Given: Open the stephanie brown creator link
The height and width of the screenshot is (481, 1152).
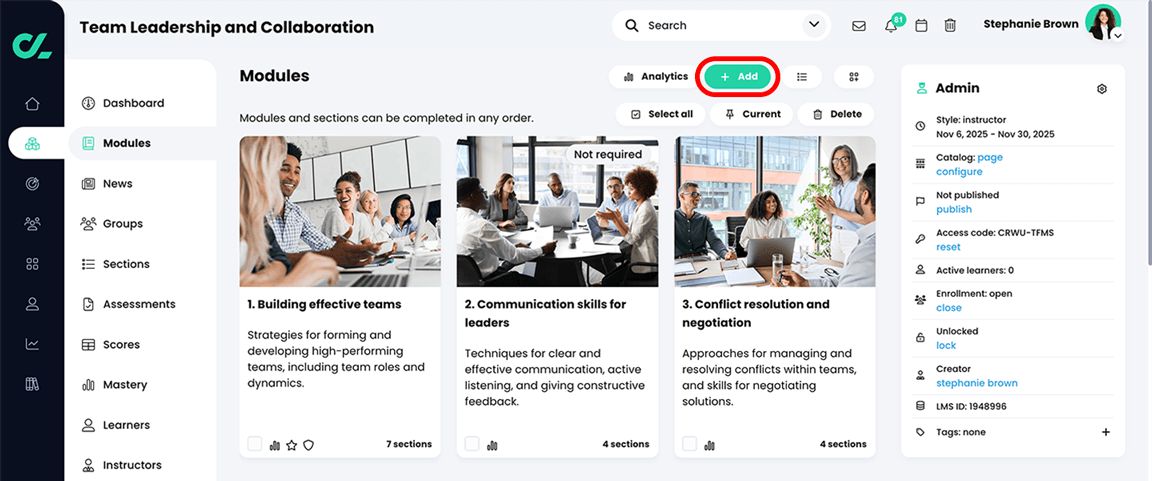Looking at the screenshot, I should tap(976, 383).
